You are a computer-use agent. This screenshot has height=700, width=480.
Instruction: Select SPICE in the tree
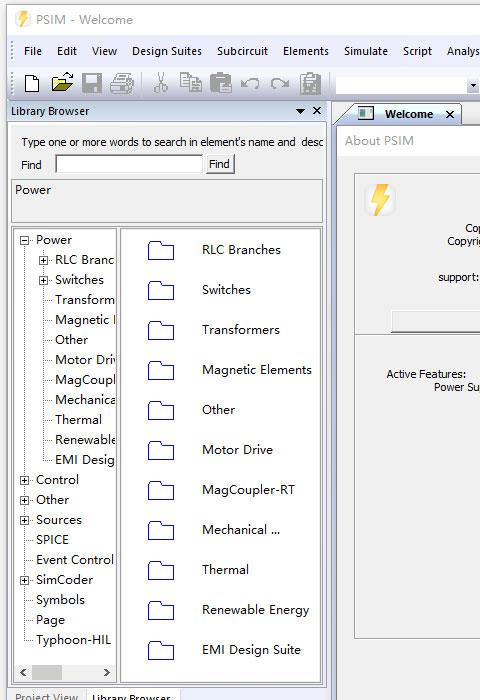[x=52, y=540]
